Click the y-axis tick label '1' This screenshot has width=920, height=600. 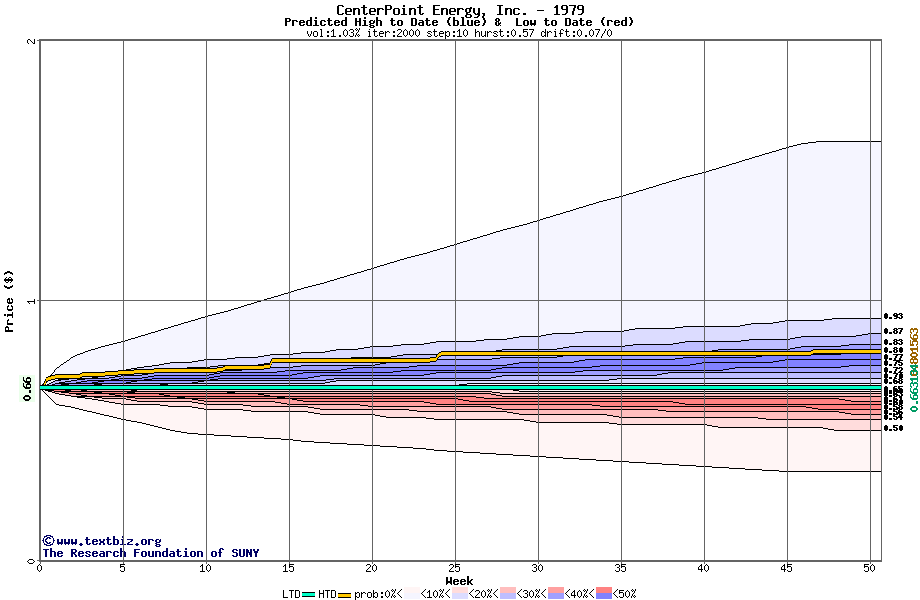pyautogui.click(x=31, y=301)
